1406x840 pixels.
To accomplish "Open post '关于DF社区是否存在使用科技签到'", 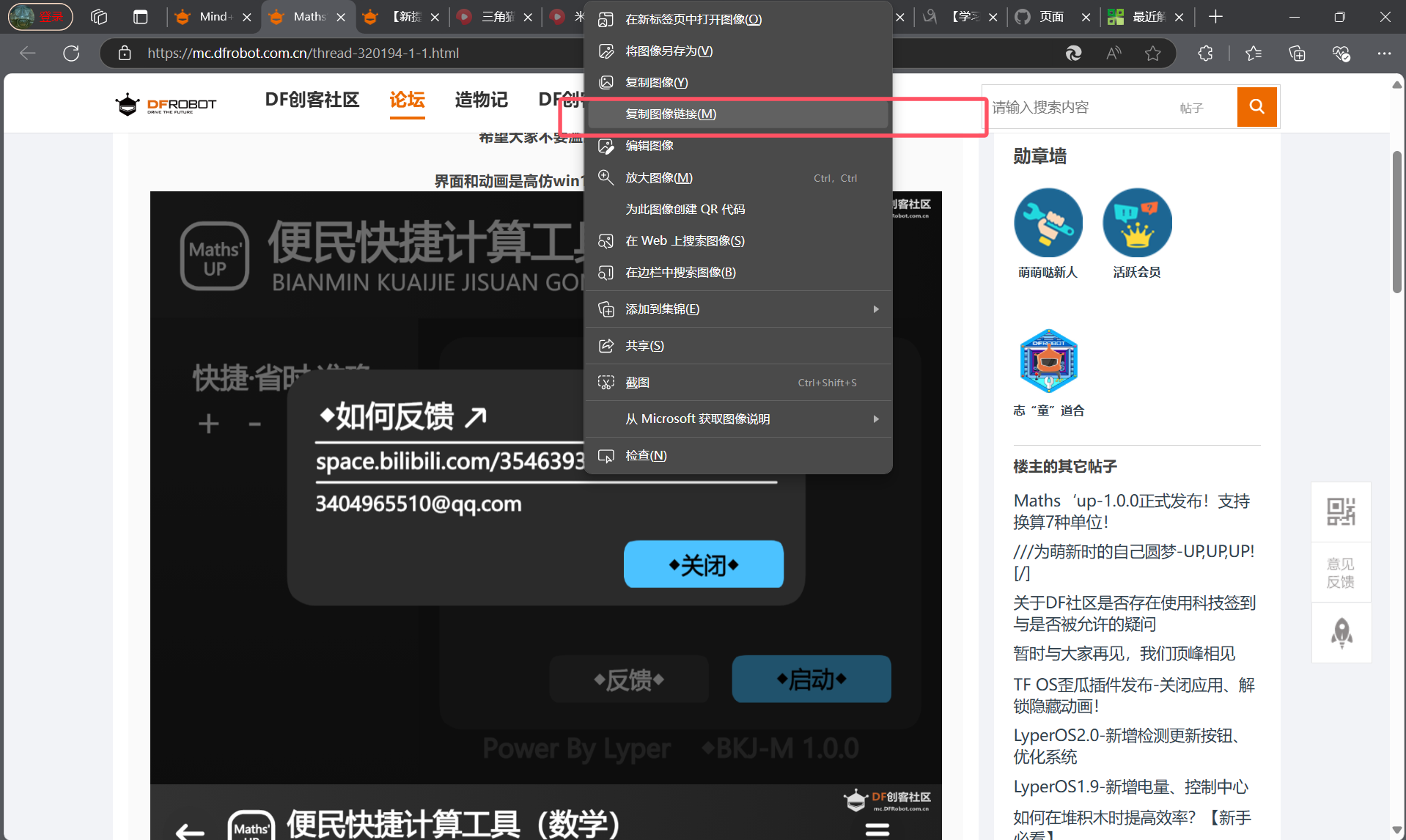I will 1134,614.
